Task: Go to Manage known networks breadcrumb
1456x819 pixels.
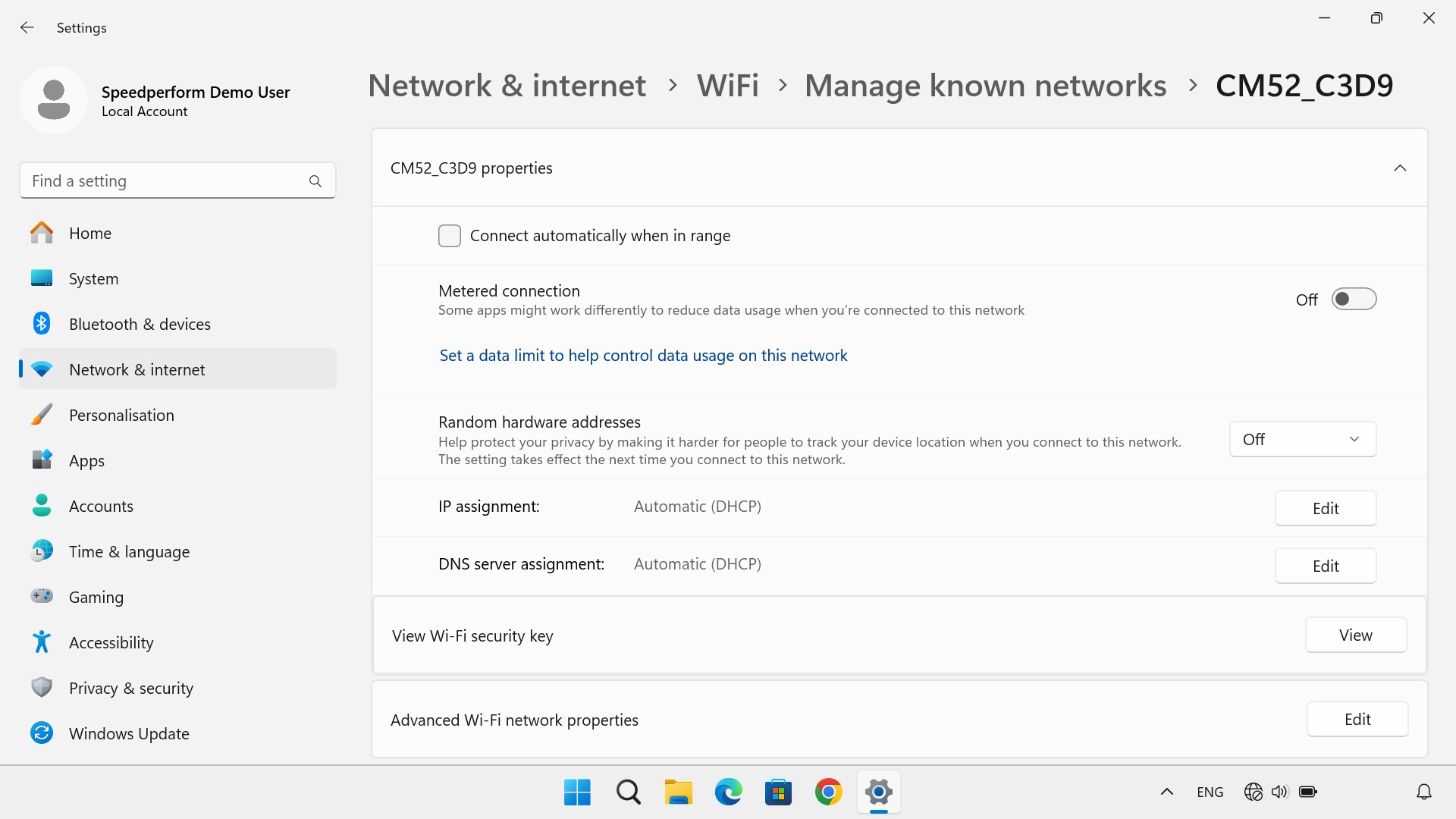Action: [x=985, y=86]
